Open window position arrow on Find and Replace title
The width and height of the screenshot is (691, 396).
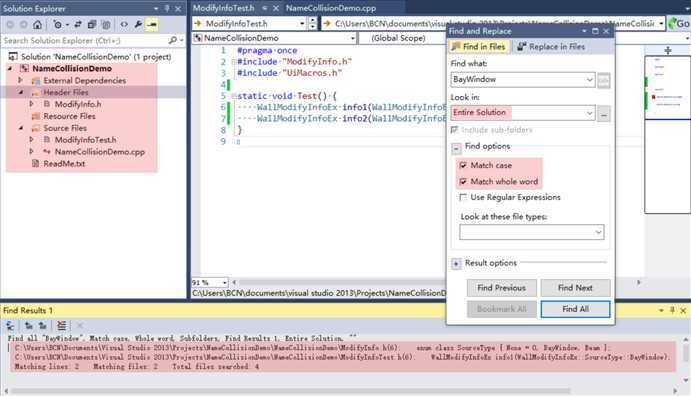[584, 31]
